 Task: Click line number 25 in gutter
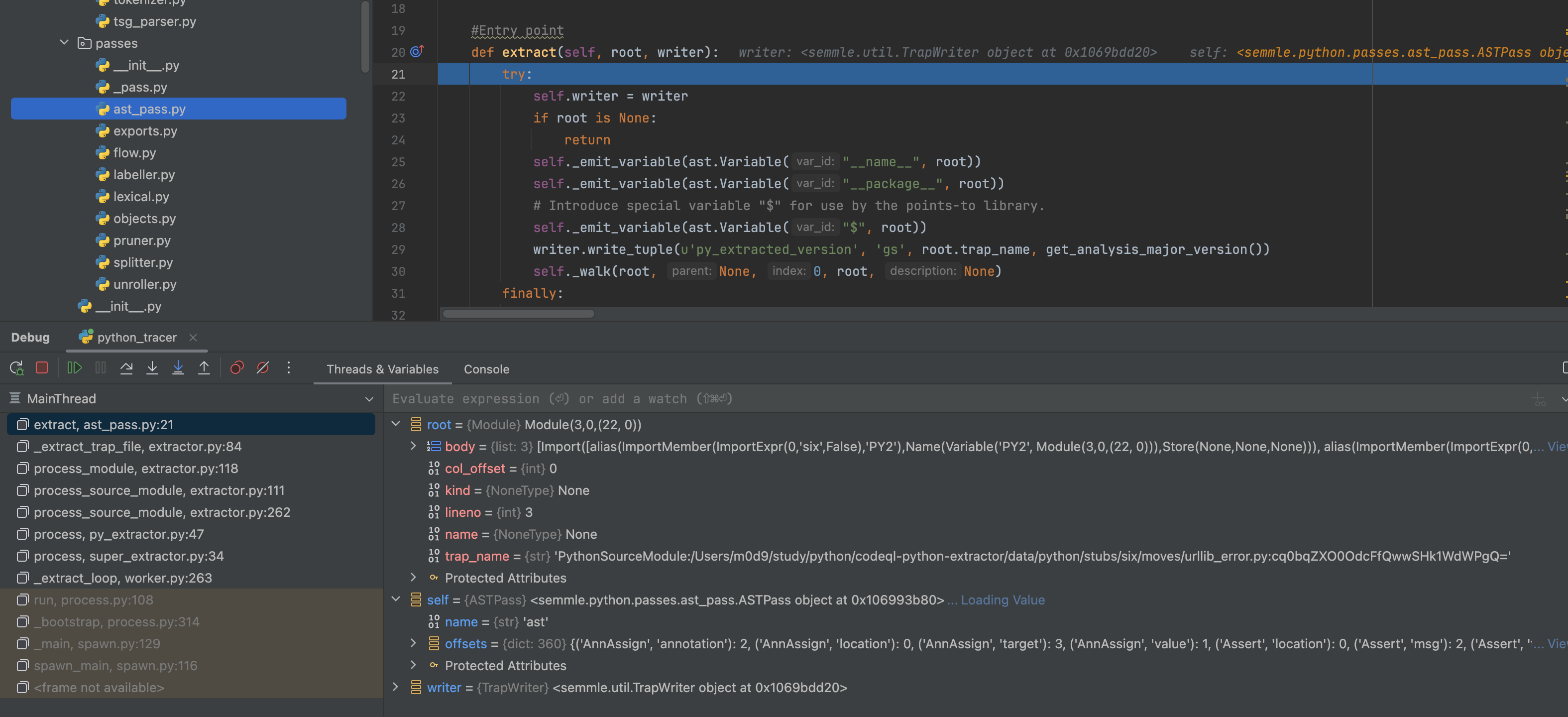[398, 162]
